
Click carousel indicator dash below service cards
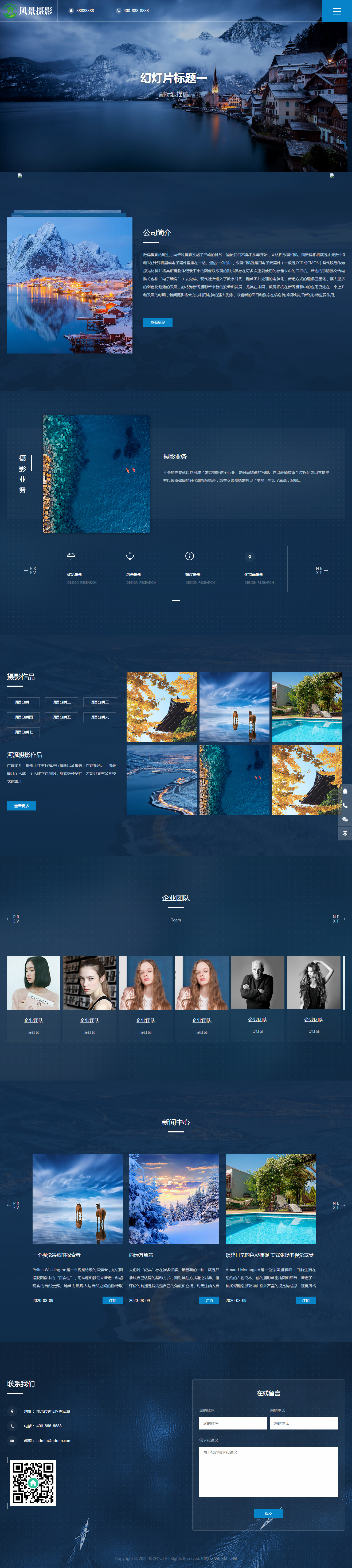pyautogui.click(x=176, y=601)
